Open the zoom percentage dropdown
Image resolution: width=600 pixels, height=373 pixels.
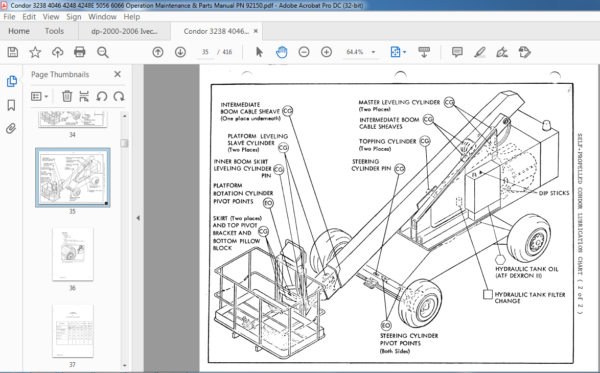point(373,52)
